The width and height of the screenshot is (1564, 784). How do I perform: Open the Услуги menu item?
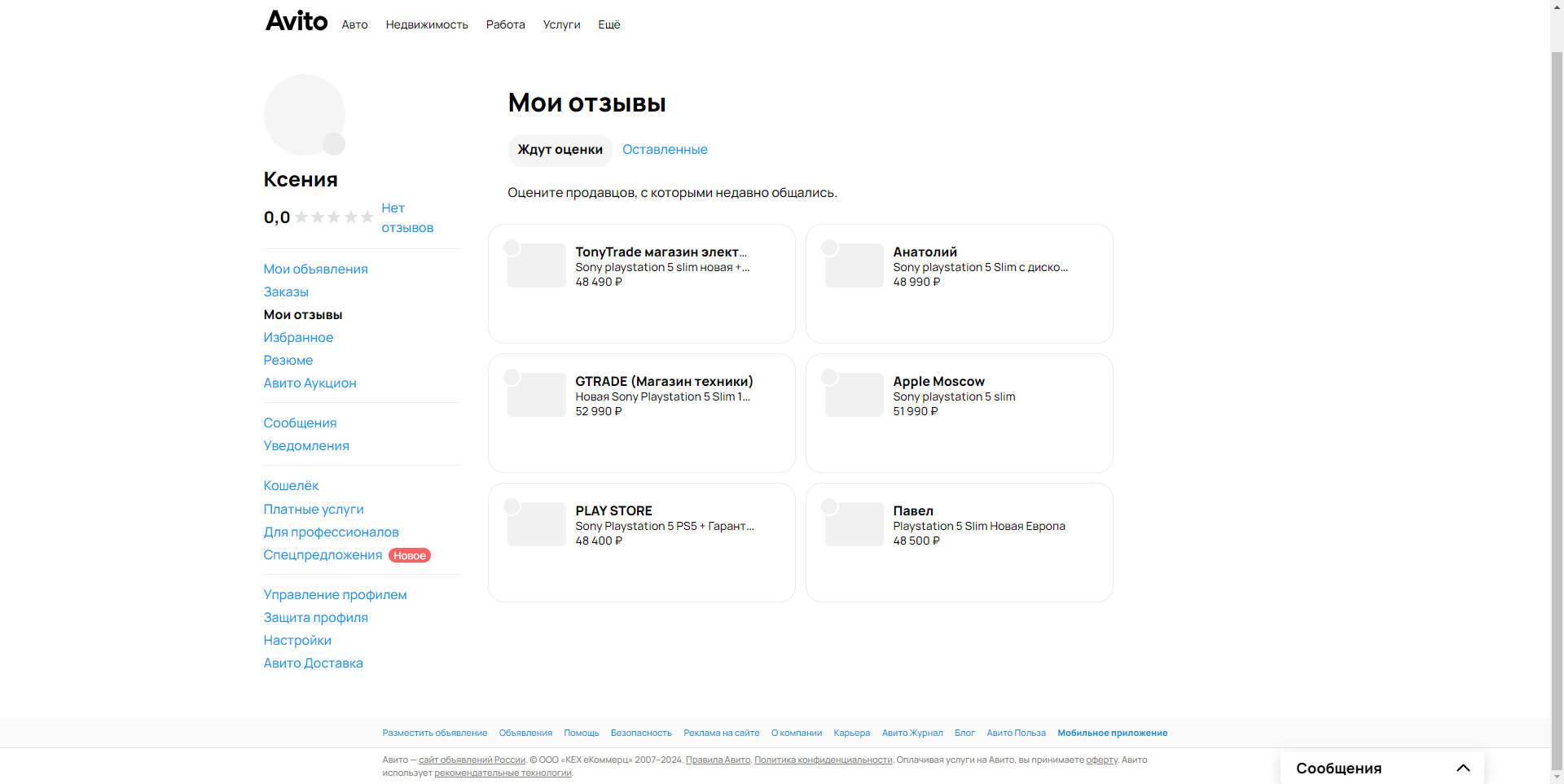point(562,24)
